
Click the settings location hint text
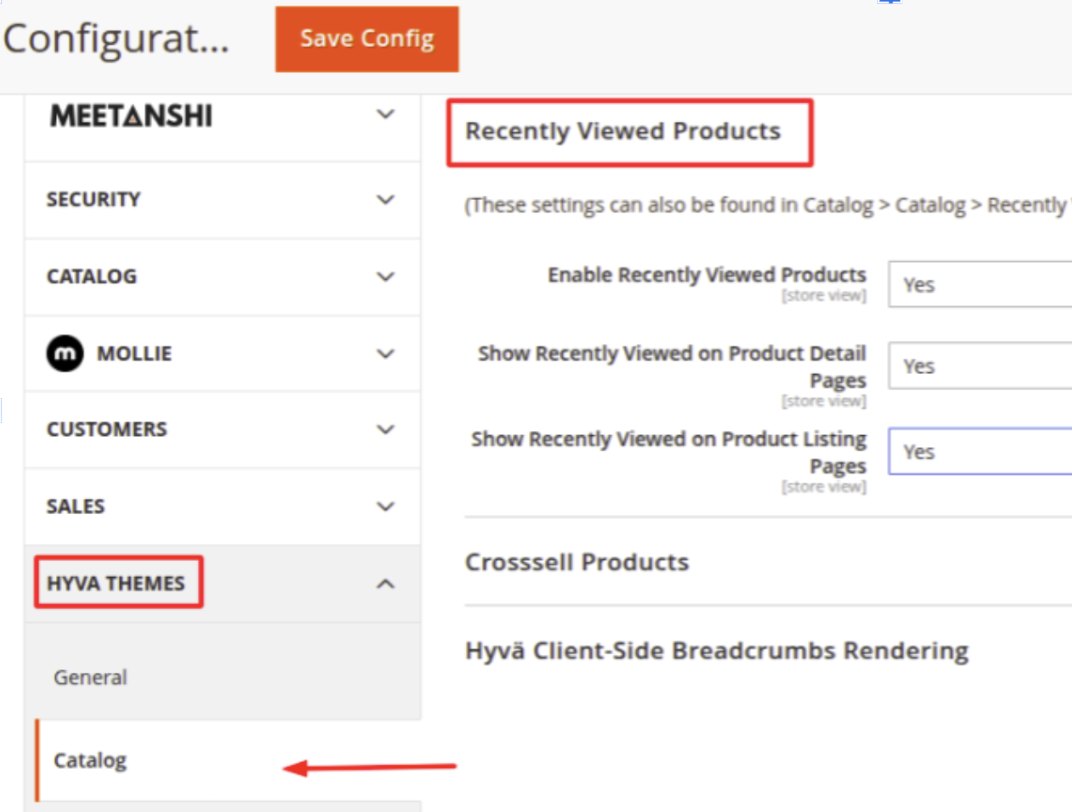768,205
